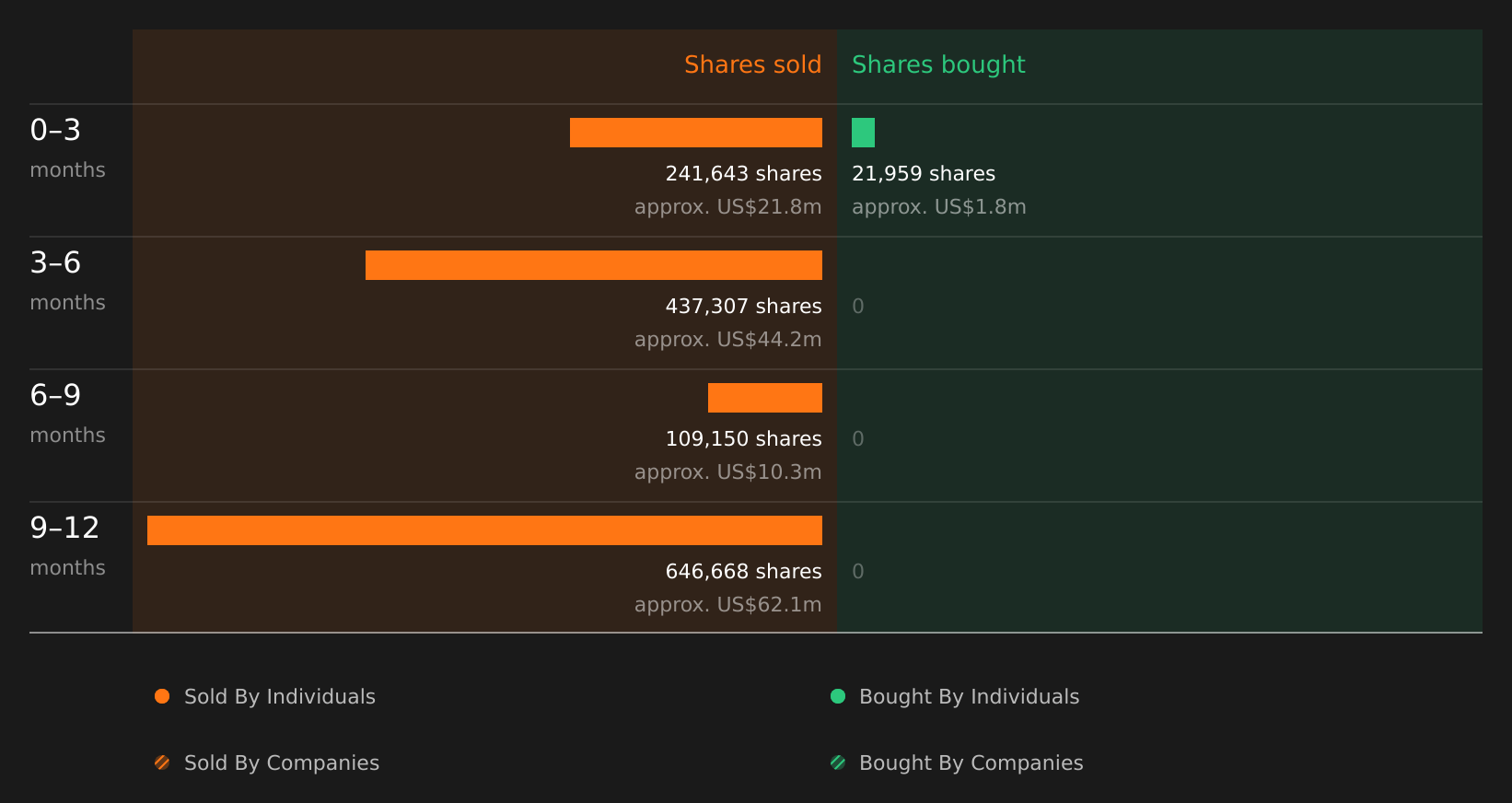Select the 109,150 shares value
Image resolution: width=1512 pixels, height=803 pixels.
click(x=743, y=439)
